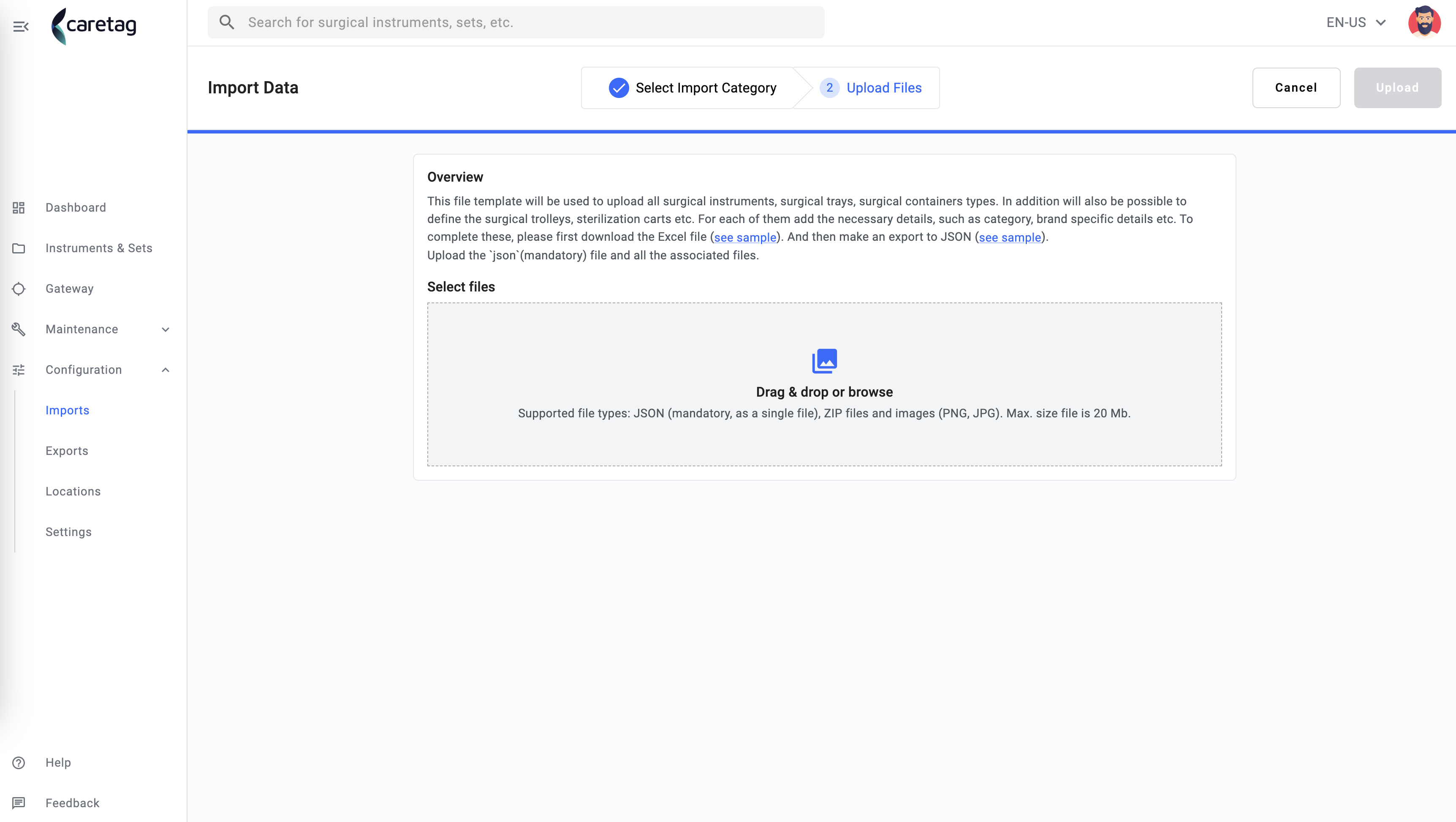The height and width of the screenshot is (822, 1456).
Task: Click the Dashboard grid icon
Action: 19,207
